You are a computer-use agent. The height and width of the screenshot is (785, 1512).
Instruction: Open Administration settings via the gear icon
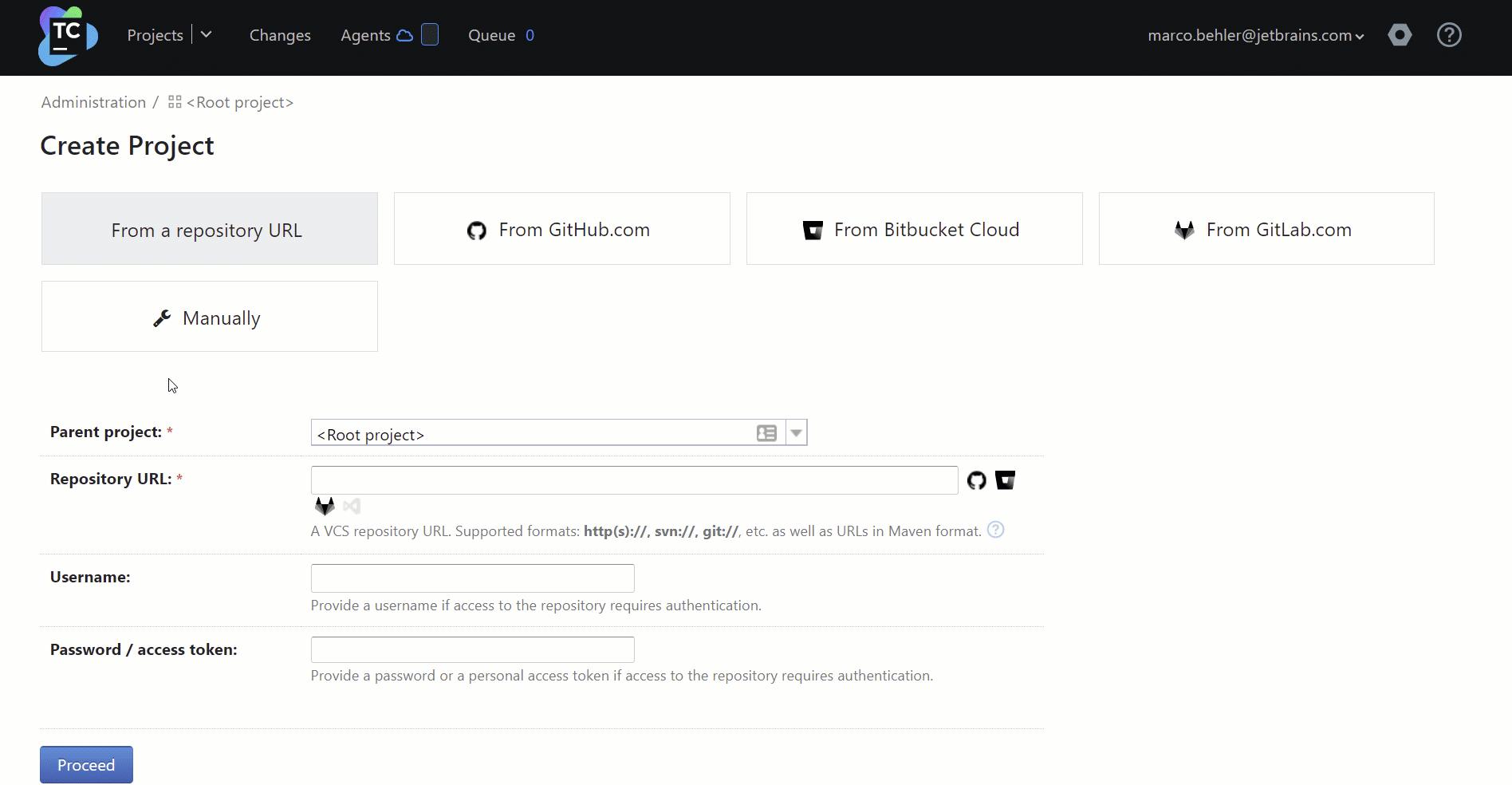point(1400,35)
